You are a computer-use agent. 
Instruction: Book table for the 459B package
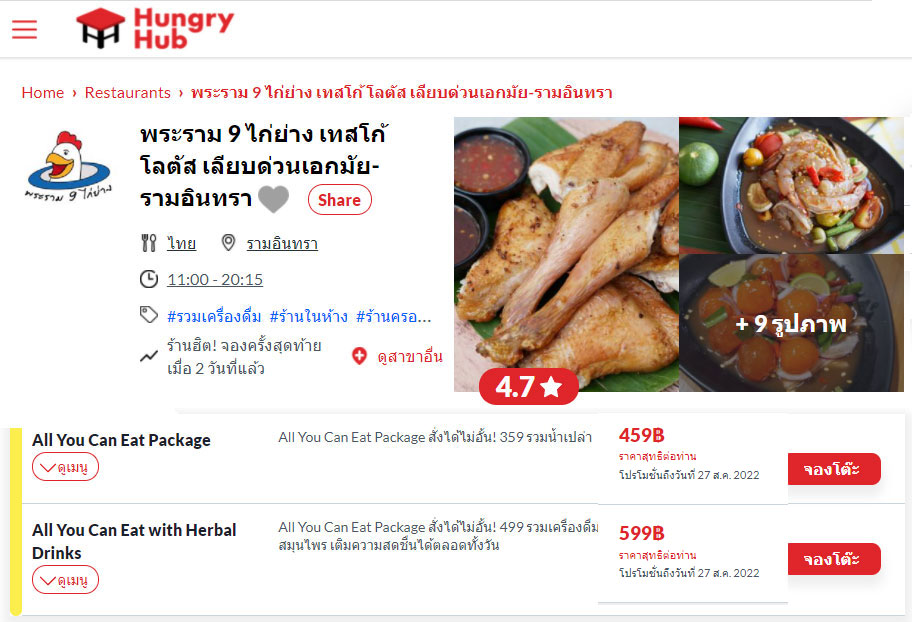834,469
